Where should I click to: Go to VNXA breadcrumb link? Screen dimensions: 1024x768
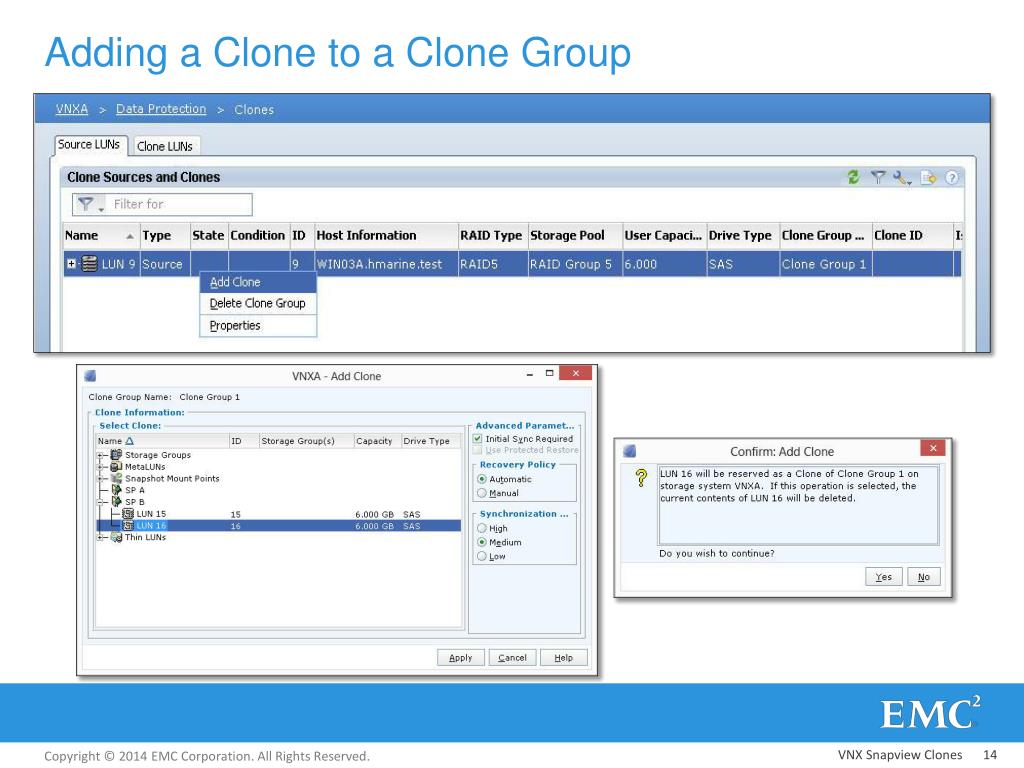[x=72, y=109]
